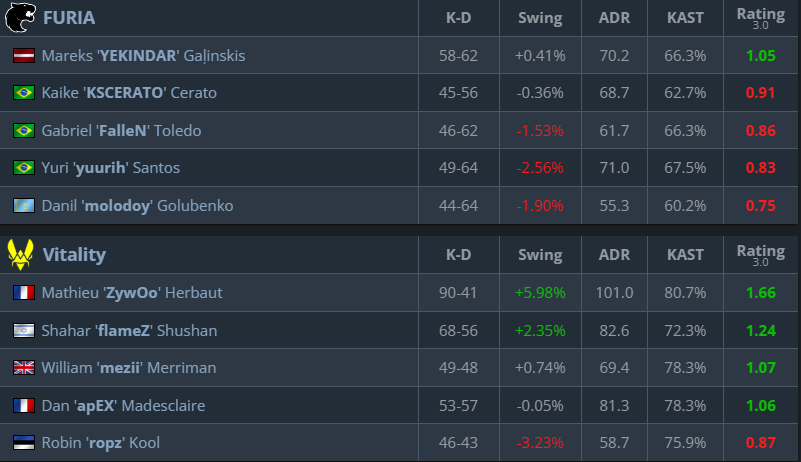Click the French flag beside ZywOo
The width and height of the screenshot is (801, 462).
click(x=24, y=293)
